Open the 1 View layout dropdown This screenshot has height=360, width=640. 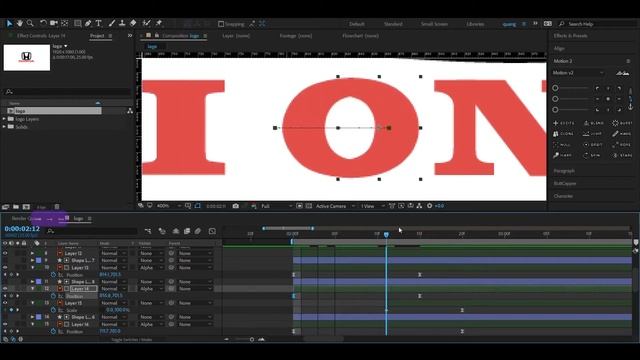pos(373,206)
